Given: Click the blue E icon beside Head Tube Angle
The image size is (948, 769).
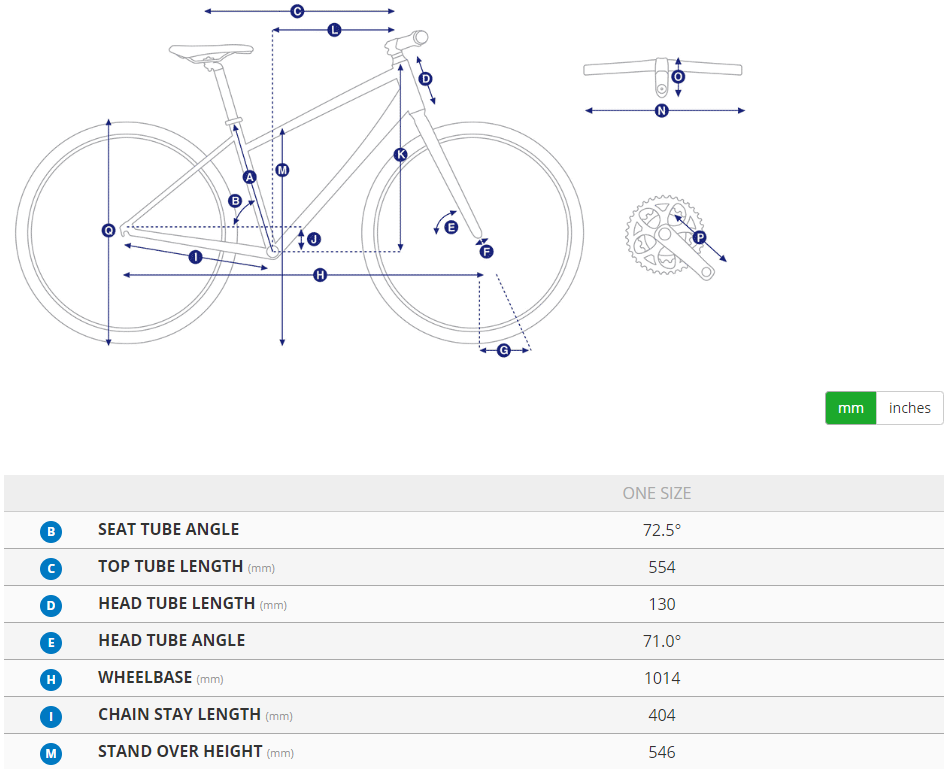Looking at the screenshot, I should [x=51, y=643].
